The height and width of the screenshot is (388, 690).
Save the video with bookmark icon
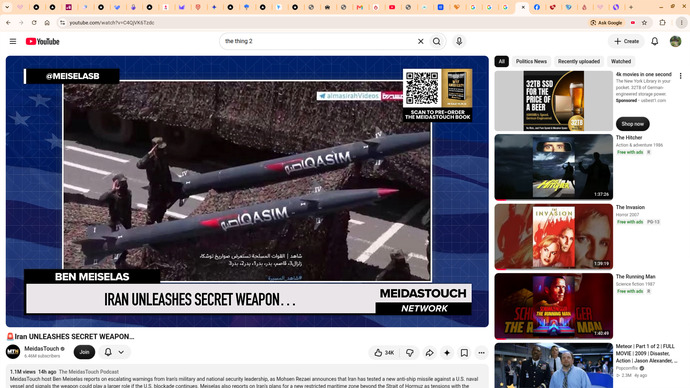pos(464,353)
